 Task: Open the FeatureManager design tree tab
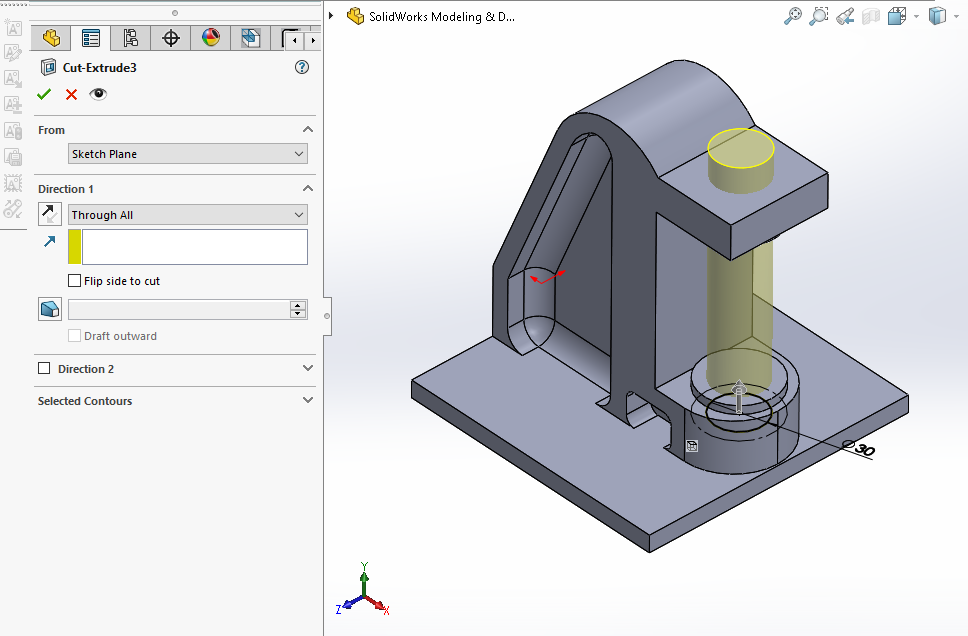[x=51, y=39]
